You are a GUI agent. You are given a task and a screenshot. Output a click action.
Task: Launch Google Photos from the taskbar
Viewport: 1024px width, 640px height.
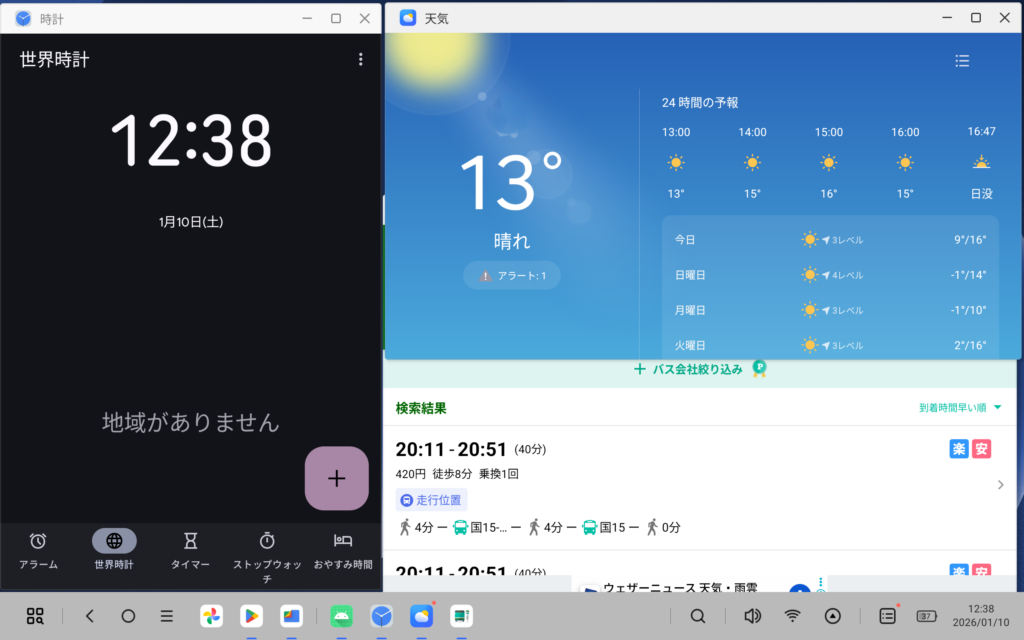[x=211, y=616]
